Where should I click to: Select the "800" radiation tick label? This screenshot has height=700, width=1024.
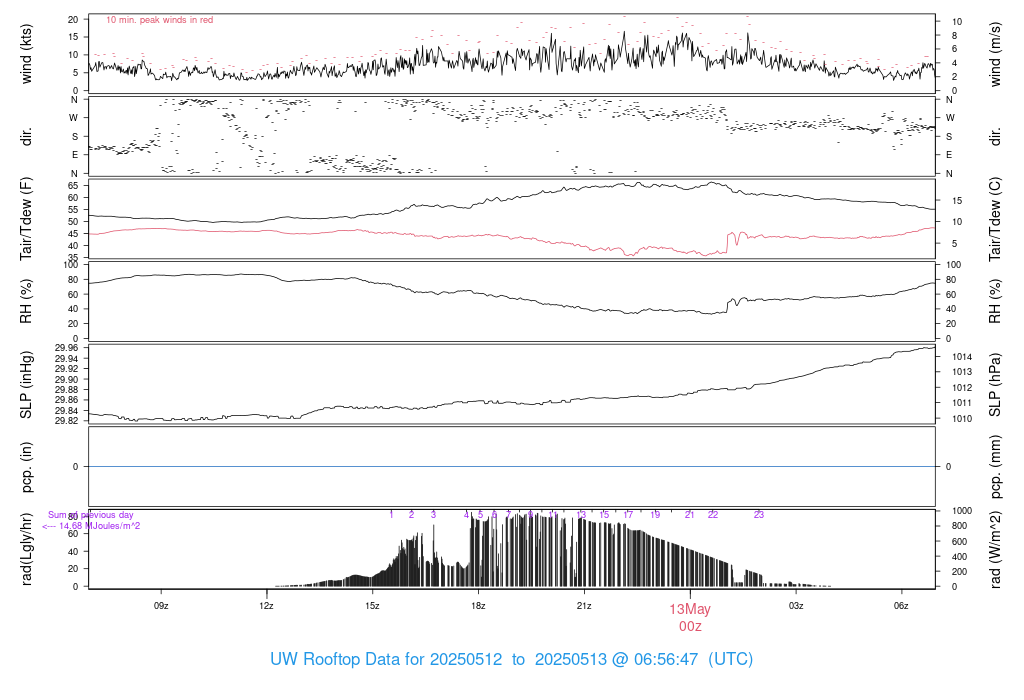pos(959,526)
